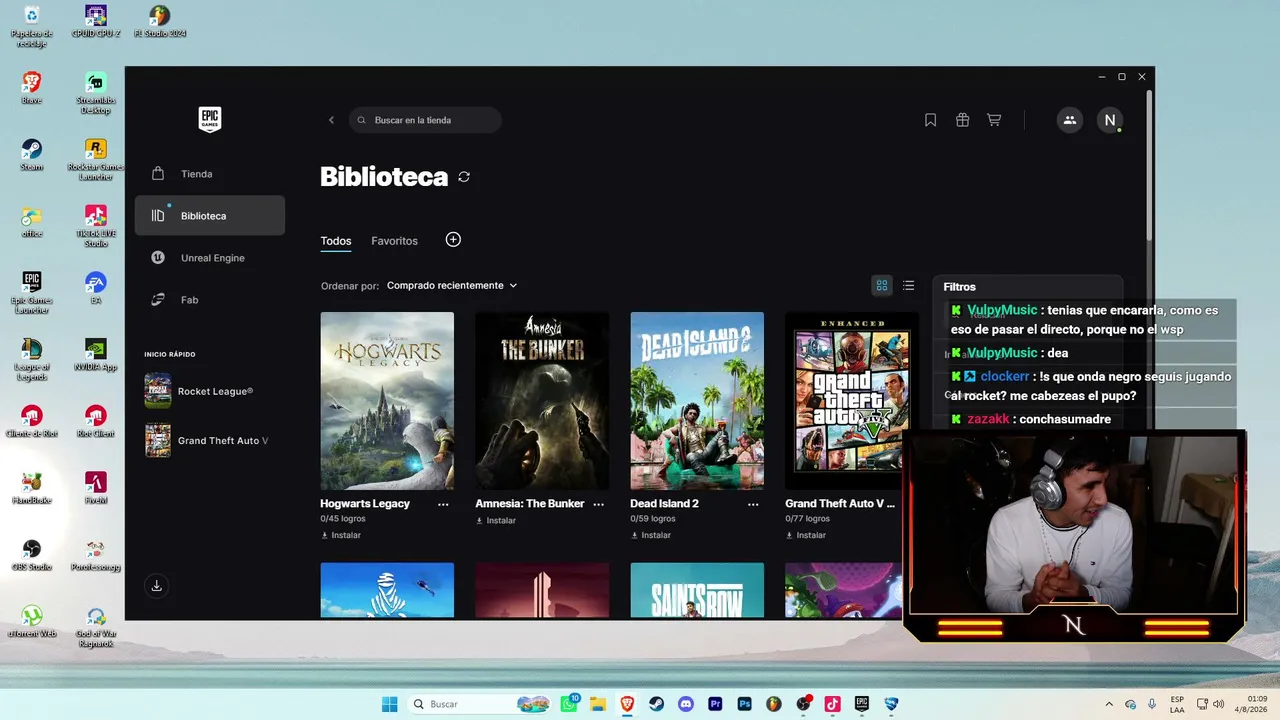Switch library to list view
The width and height of the screenshot is (1280, 720).
(908, 286)
